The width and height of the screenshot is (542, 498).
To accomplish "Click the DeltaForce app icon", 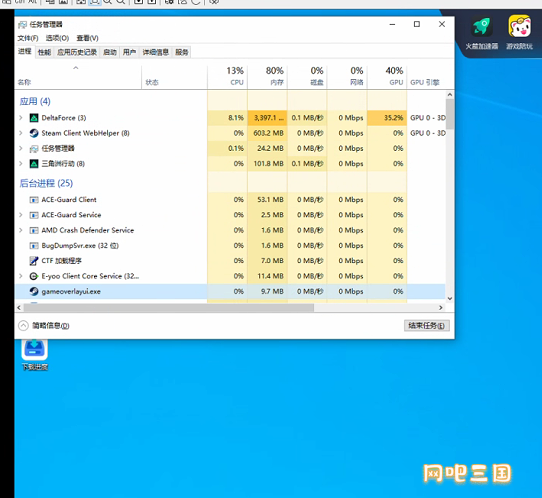I will [34, 118].
